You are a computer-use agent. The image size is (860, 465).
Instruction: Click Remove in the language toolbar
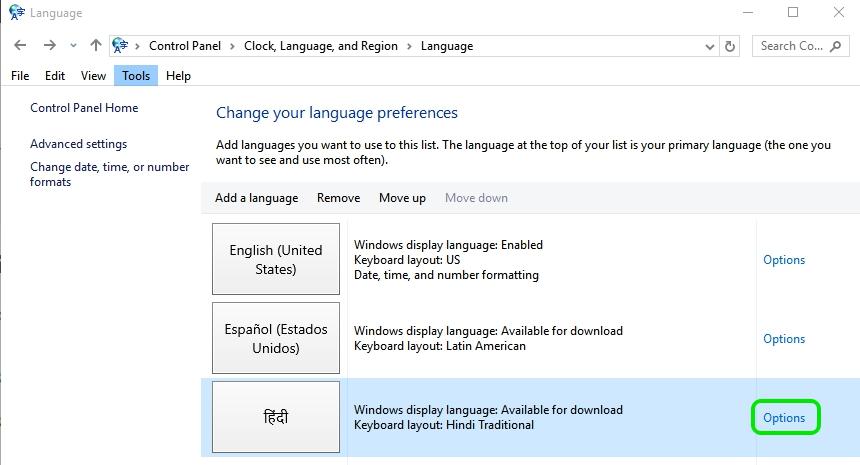click(338, 198)
